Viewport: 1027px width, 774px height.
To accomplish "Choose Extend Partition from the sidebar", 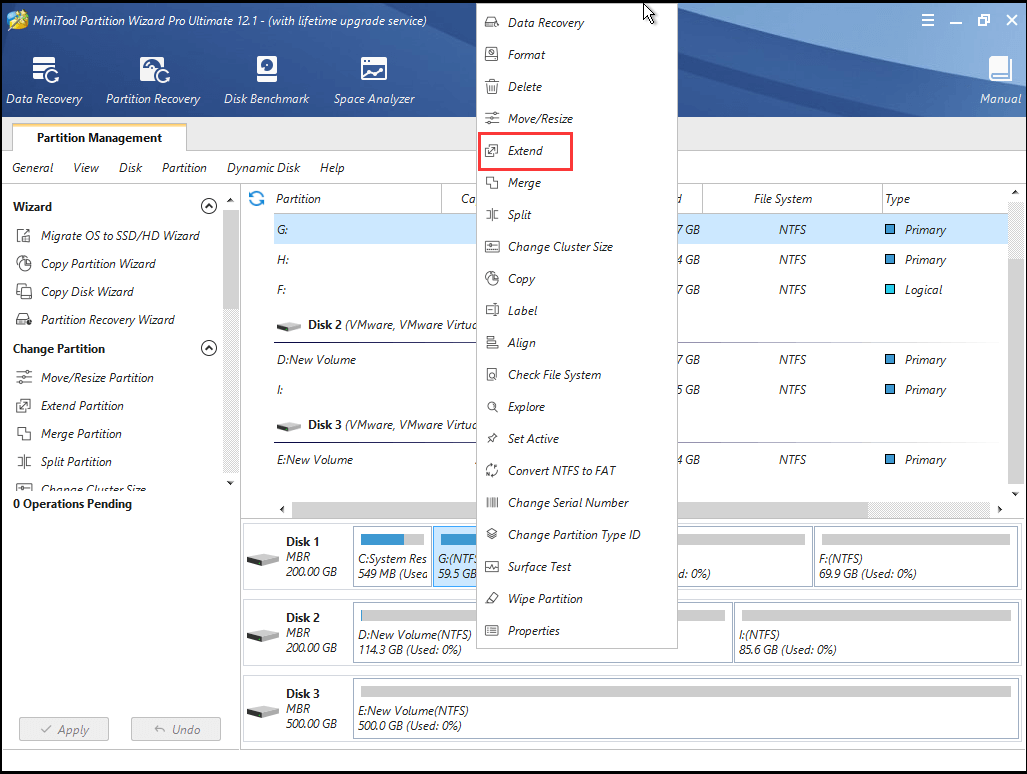I will tap(80, 405).
